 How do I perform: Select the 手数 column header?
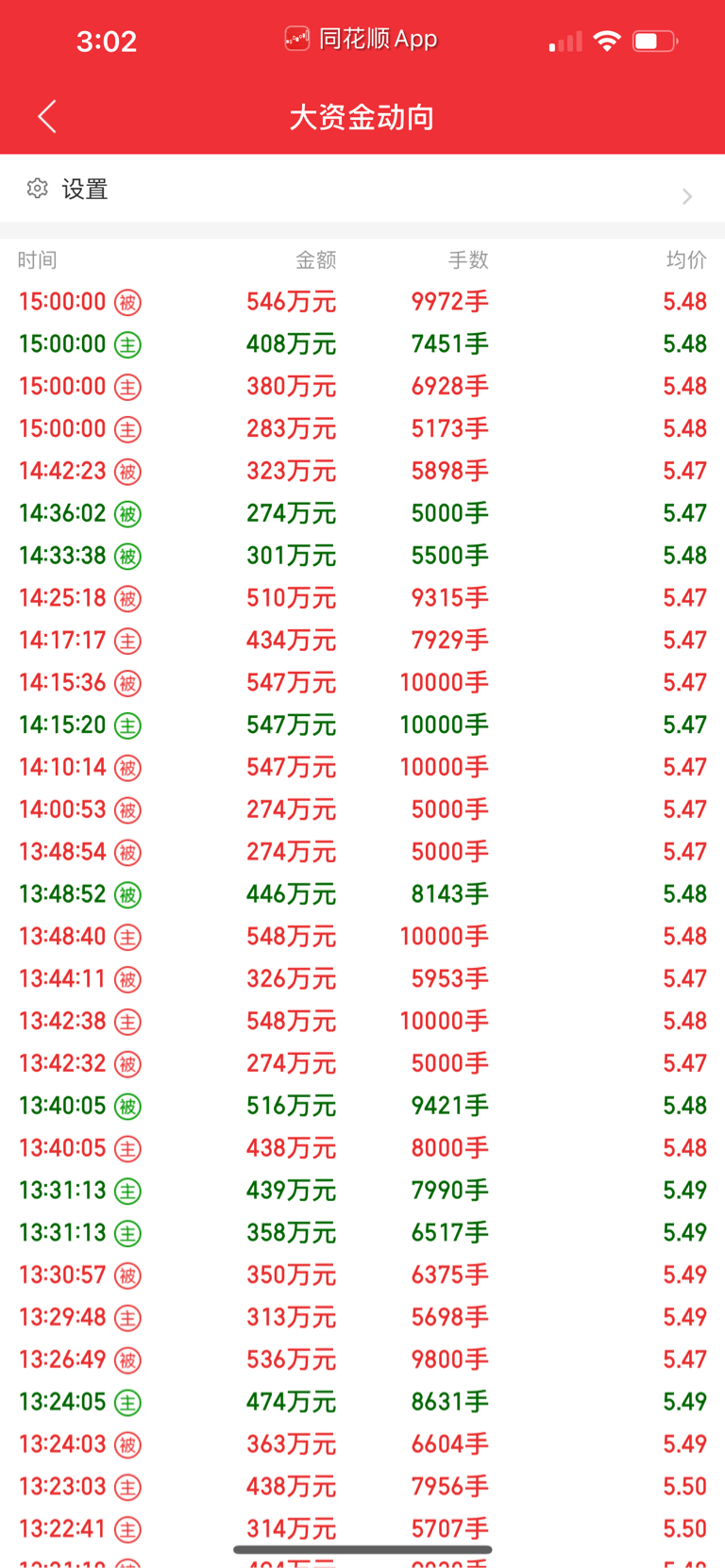point(467,260)
